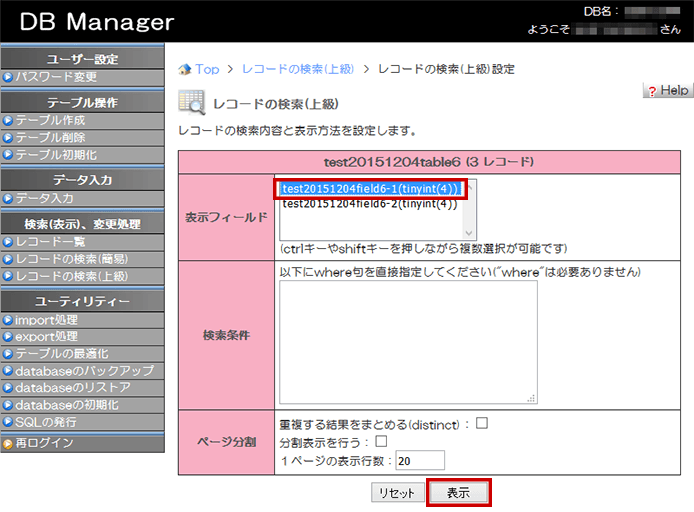Screen dimensions: 694x512
Task: Select test20151204field6-2 in the field list
Action: coord(369,203)
